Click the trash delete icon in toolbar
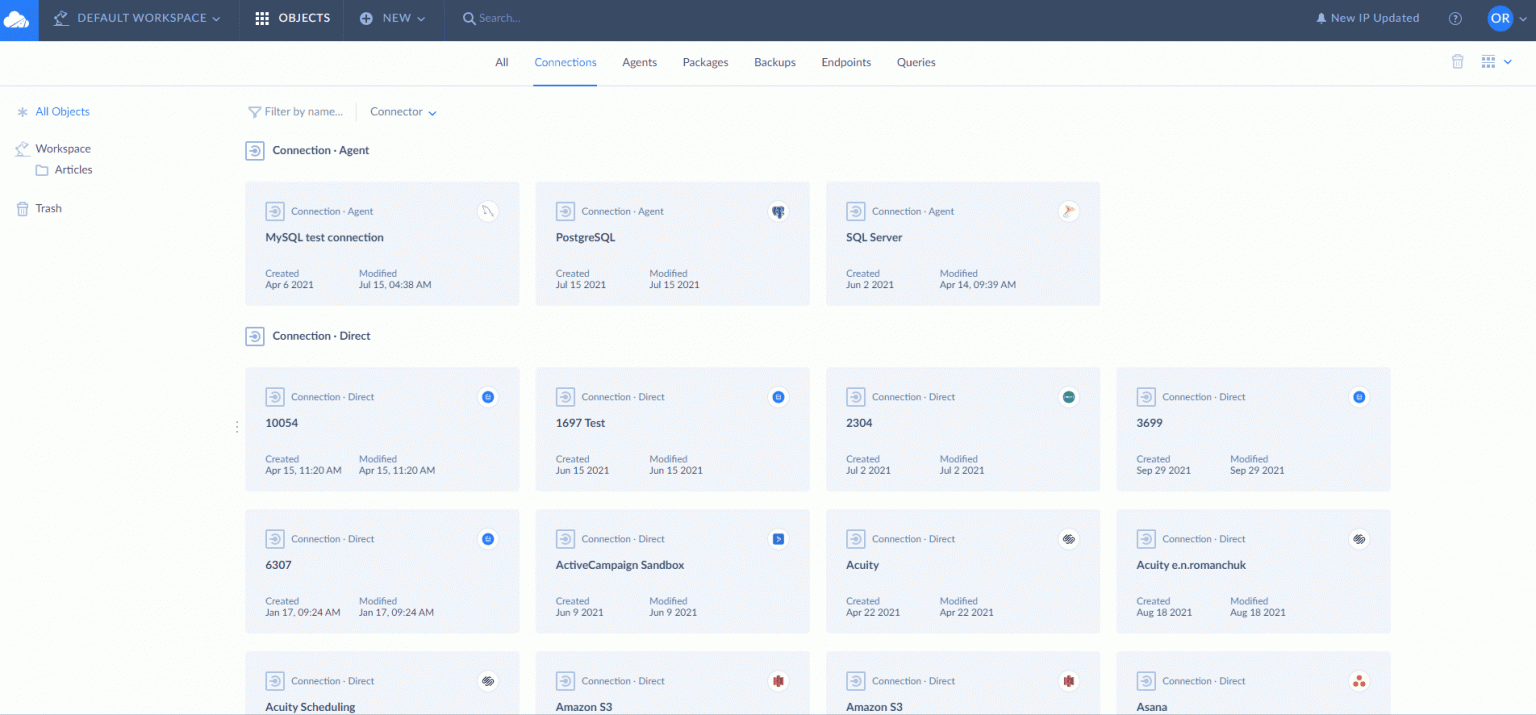1536x715 pixels. [x=1457, y=62]
